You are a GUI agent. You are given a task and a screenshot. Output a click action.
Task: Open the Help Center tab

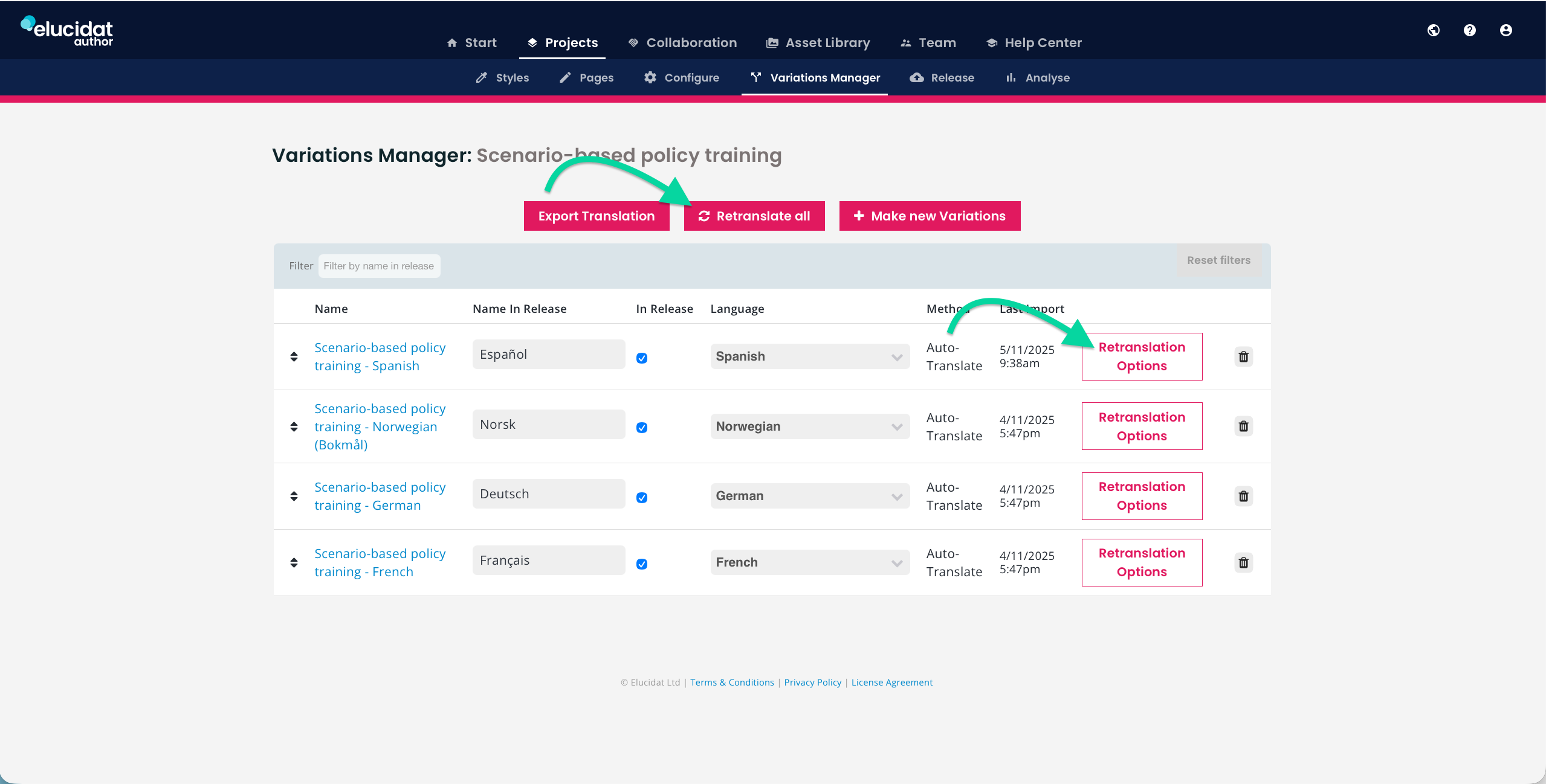(1034, 43)
